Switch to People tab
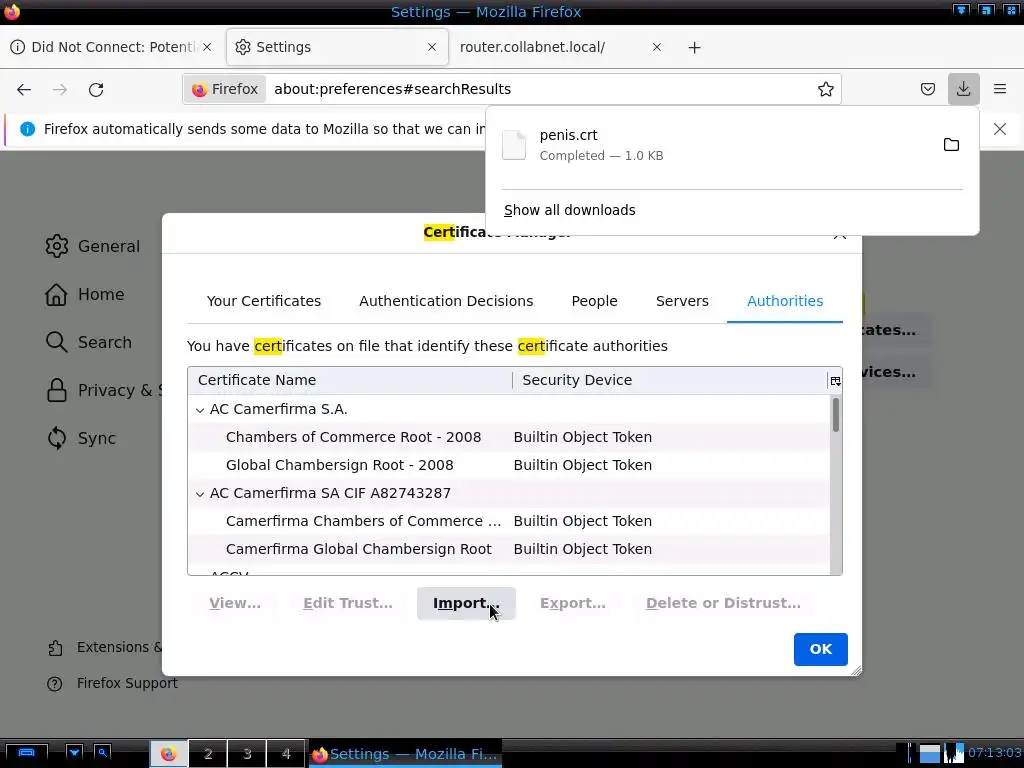 pos(594,301)
